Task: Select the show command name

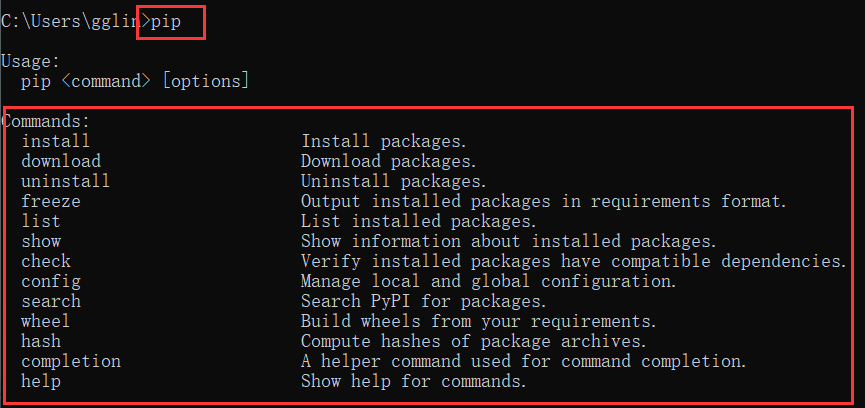Action: tap(41, 241)
